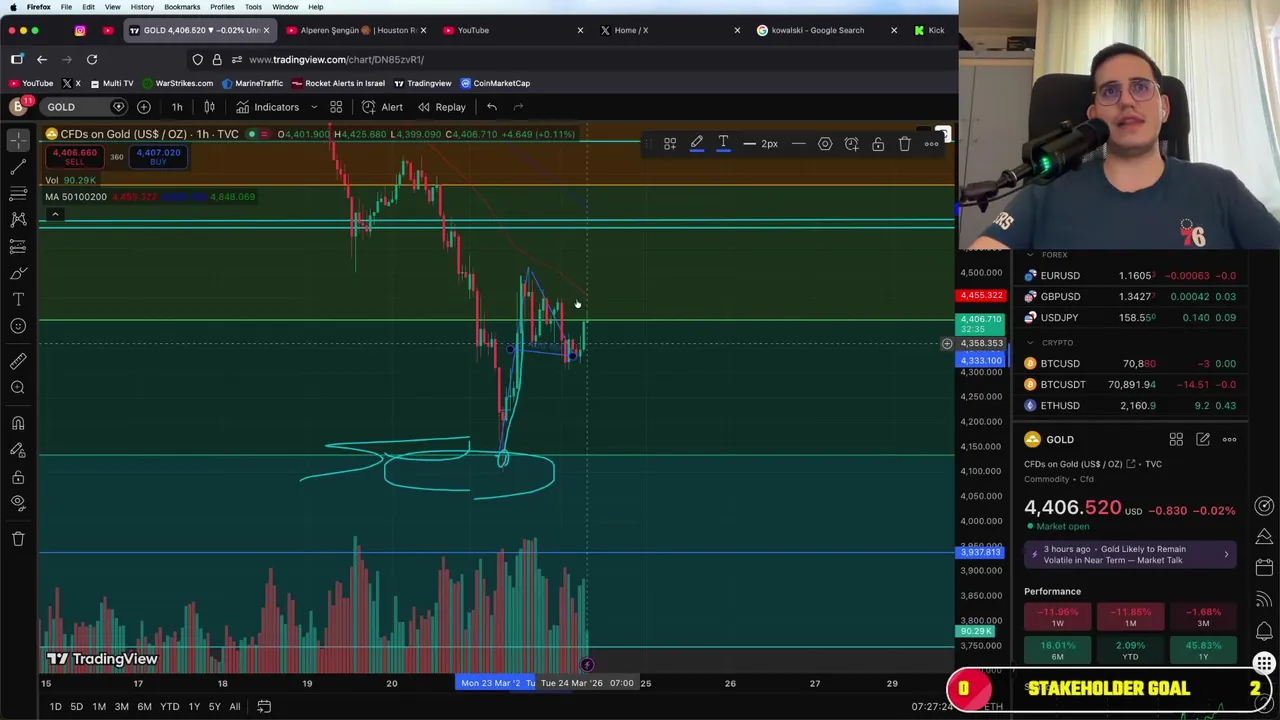Add a symbol to compare
Viewport: 1280px width, 720px height.
(144, 107)
